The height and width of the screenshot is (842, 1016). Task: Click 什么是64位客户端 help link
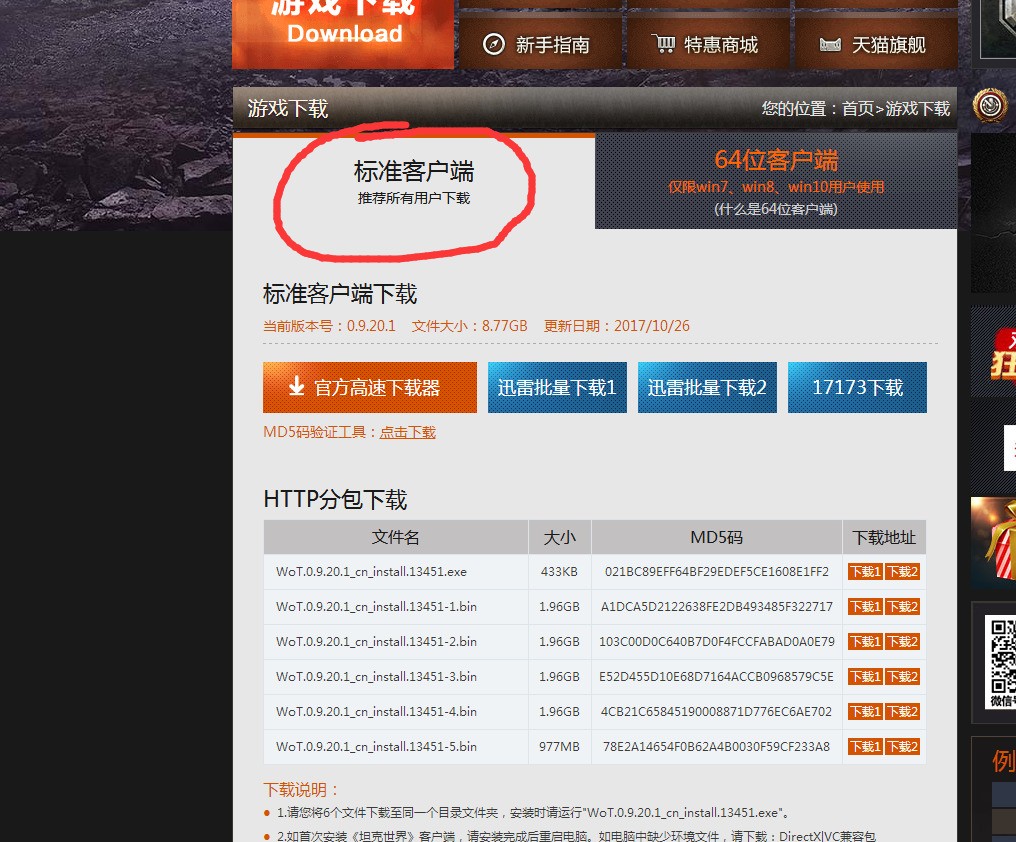[776, 209]
